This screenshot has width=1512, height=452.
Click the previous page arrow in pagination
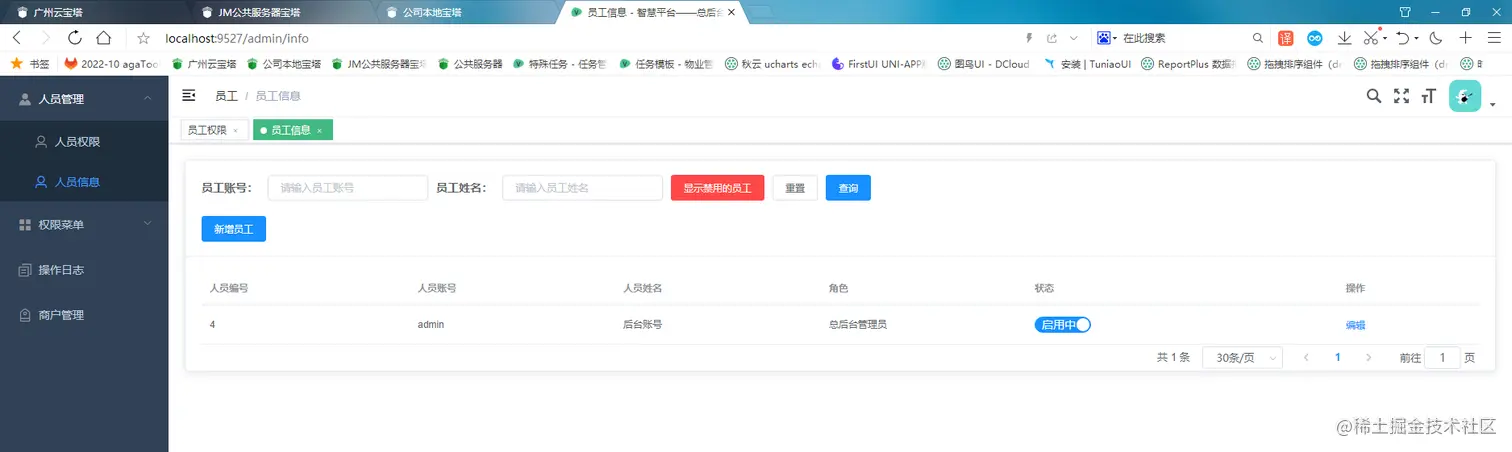coord(1305,357)
